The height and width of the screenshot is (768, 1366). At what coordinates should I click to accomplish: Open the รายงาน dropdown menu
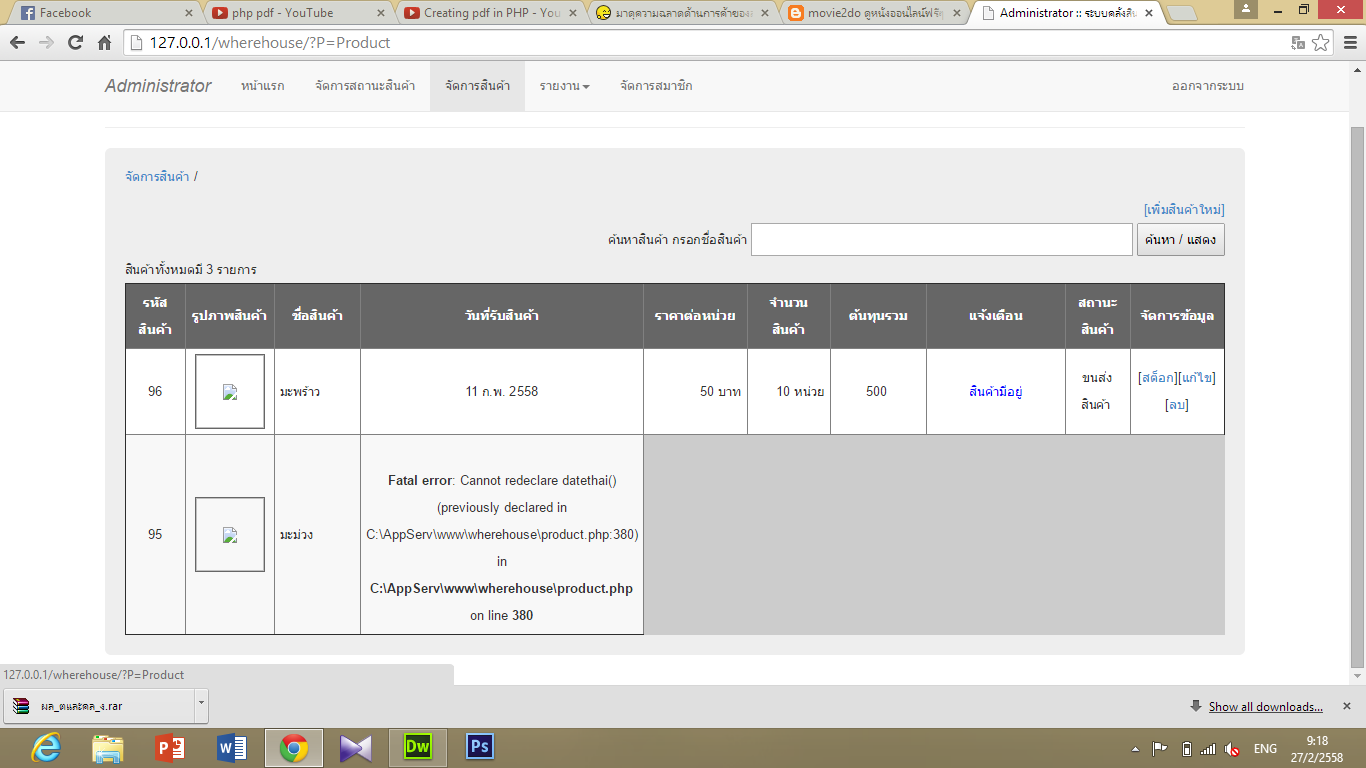(564, 86)
